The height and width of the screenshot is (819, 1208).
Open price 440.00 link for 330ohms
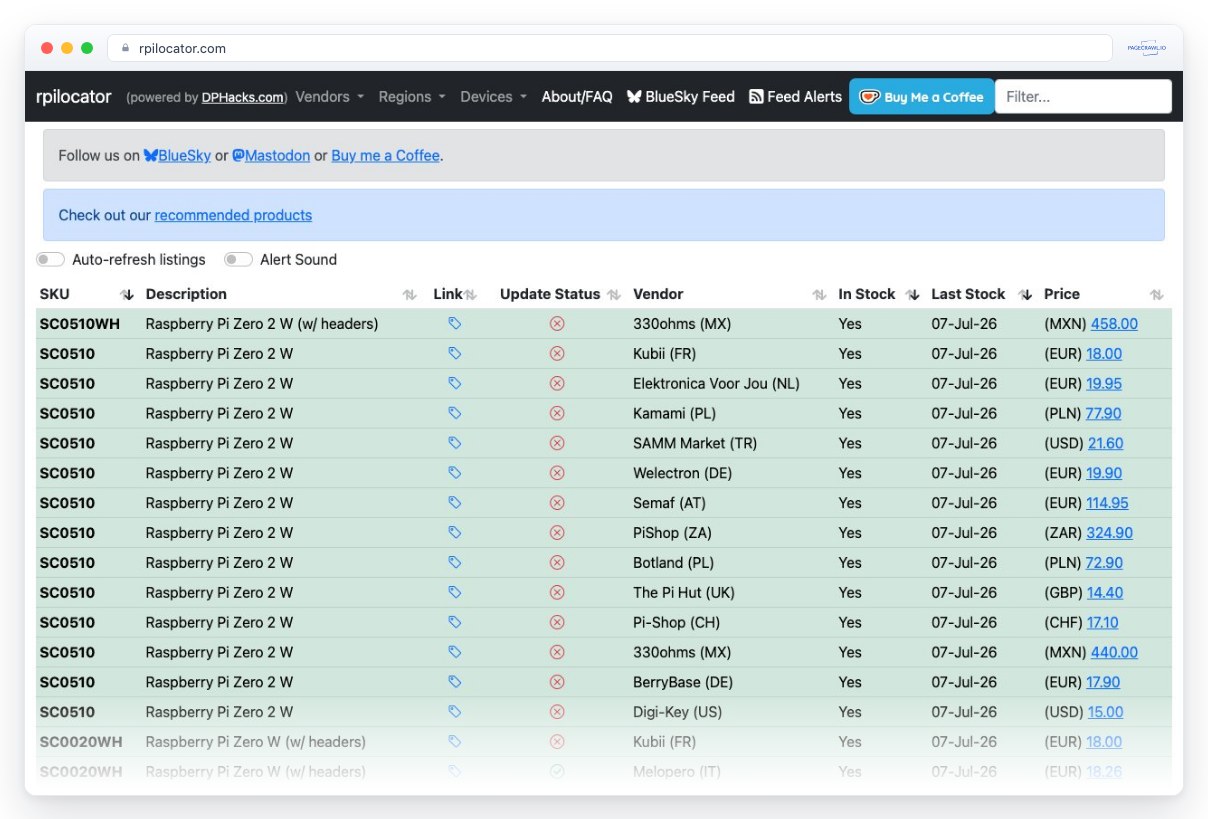pyautogui.click(x=1114, y=653)
